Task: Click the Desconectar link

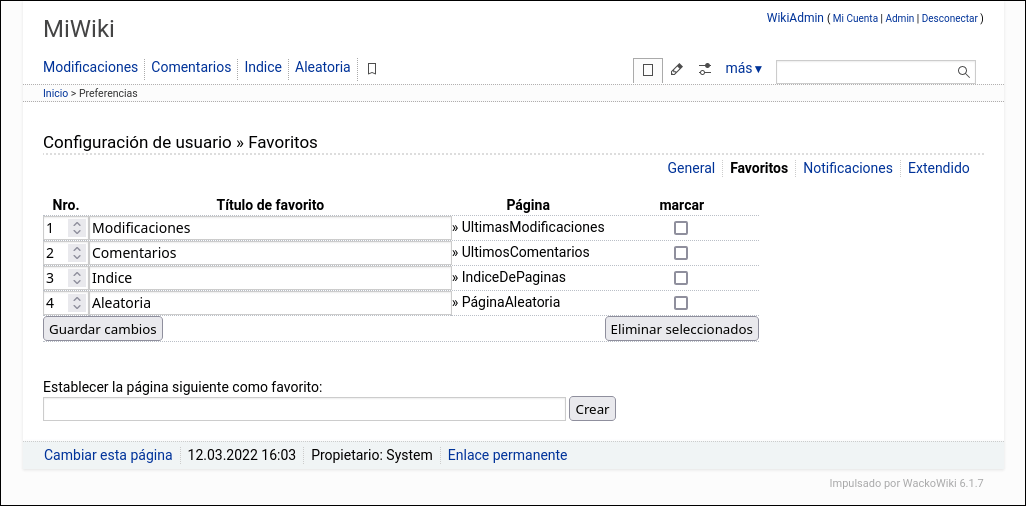Action: pos(949,19)
